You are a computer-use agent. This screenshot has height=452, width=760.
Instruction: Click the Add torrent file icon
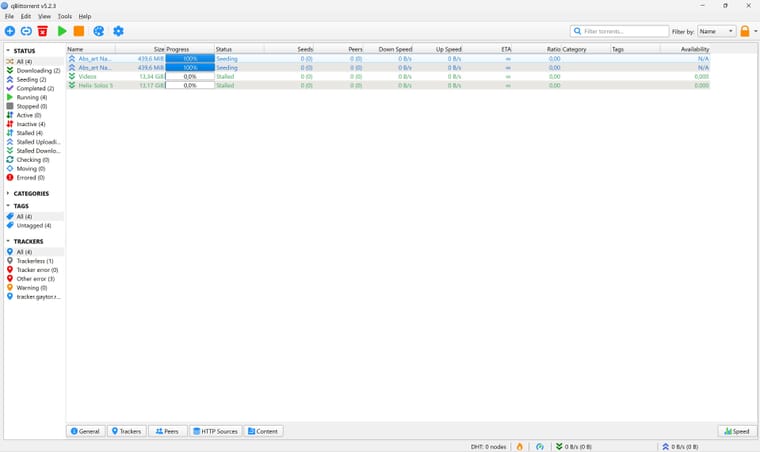tap(10, 31)
